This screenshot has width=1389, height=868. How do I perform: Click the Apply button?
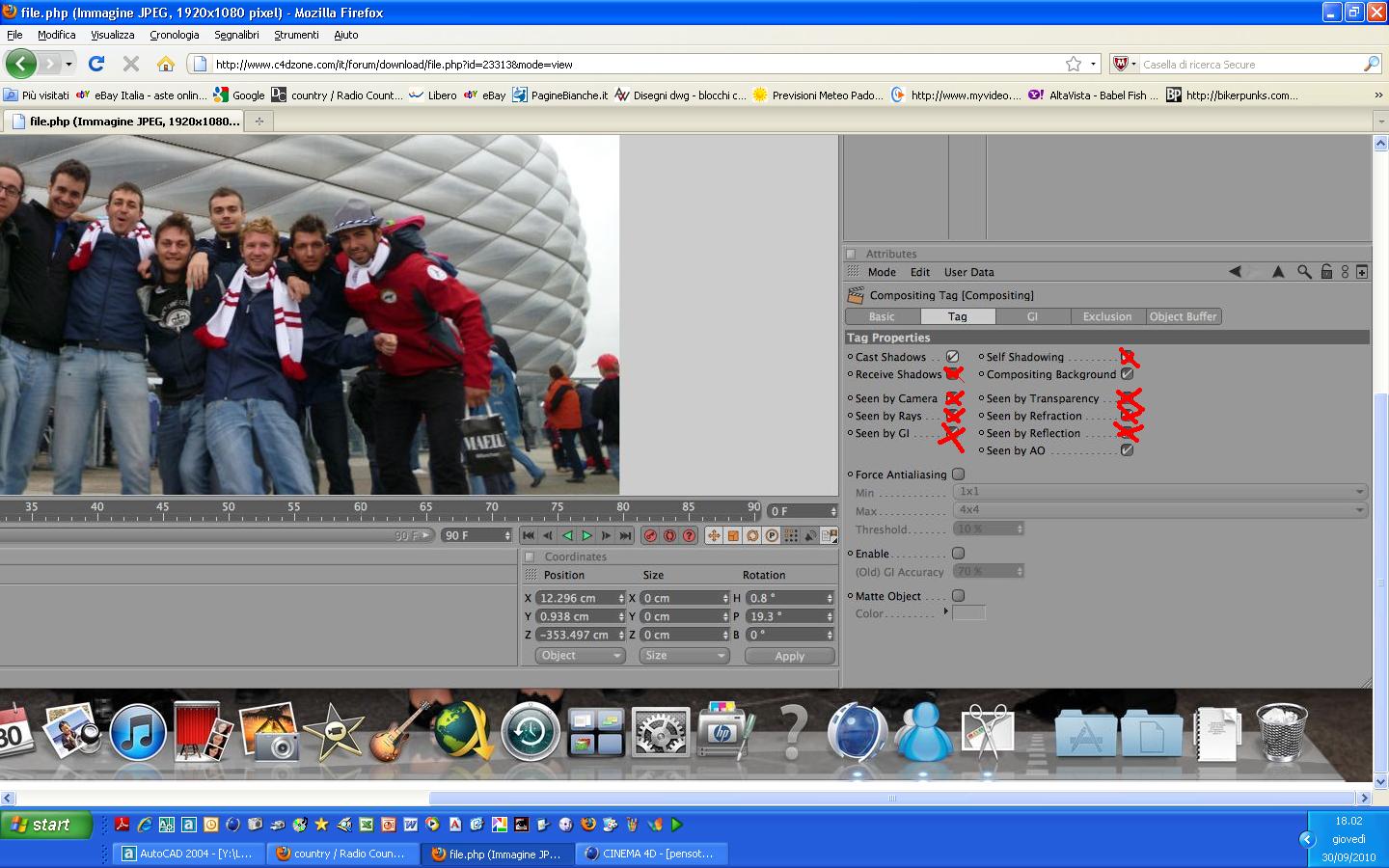(x=790, y=656)
